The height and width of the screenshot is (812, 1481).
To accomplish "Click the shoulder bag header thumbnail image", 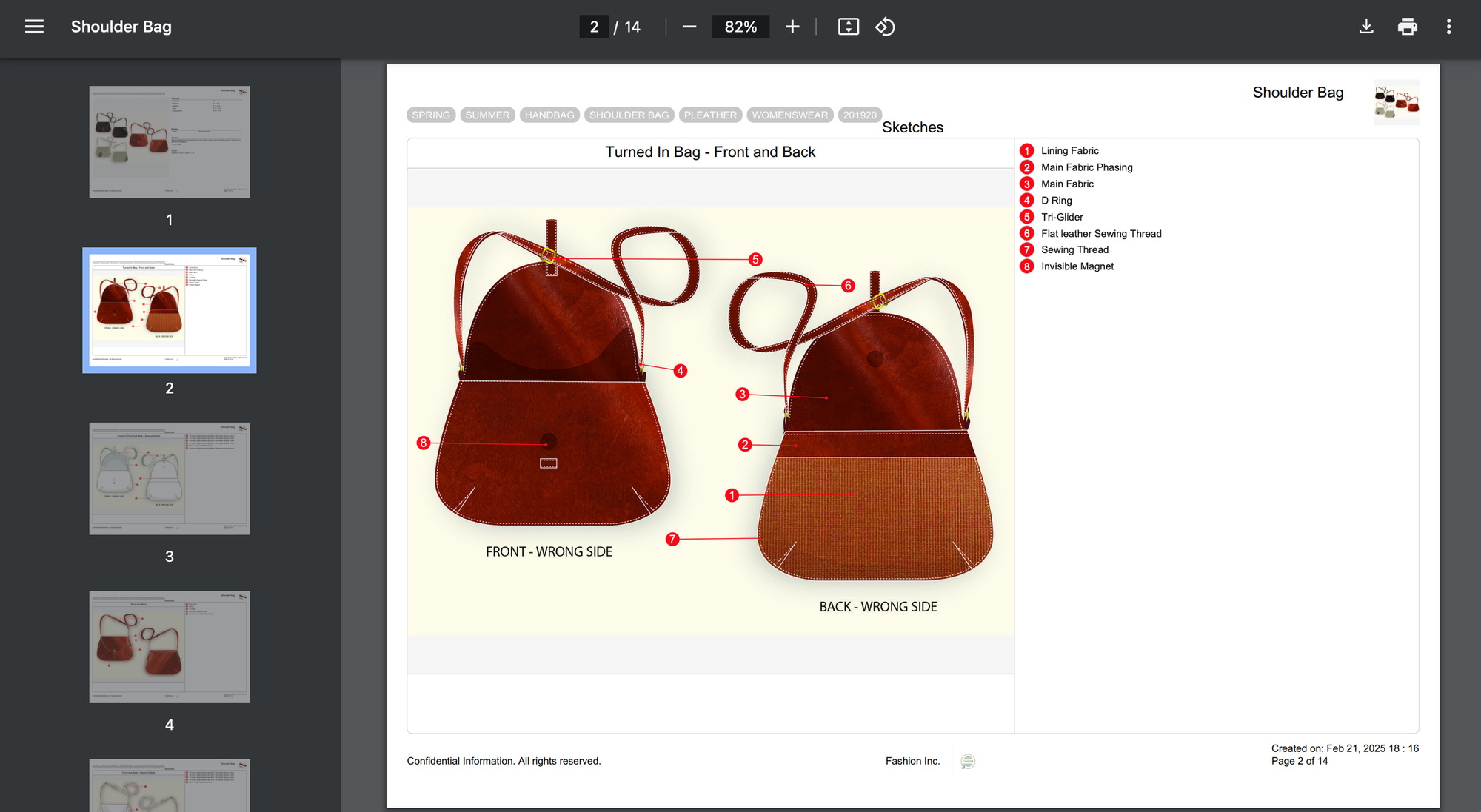I will pyautogui.click(x=1397, y=102).
